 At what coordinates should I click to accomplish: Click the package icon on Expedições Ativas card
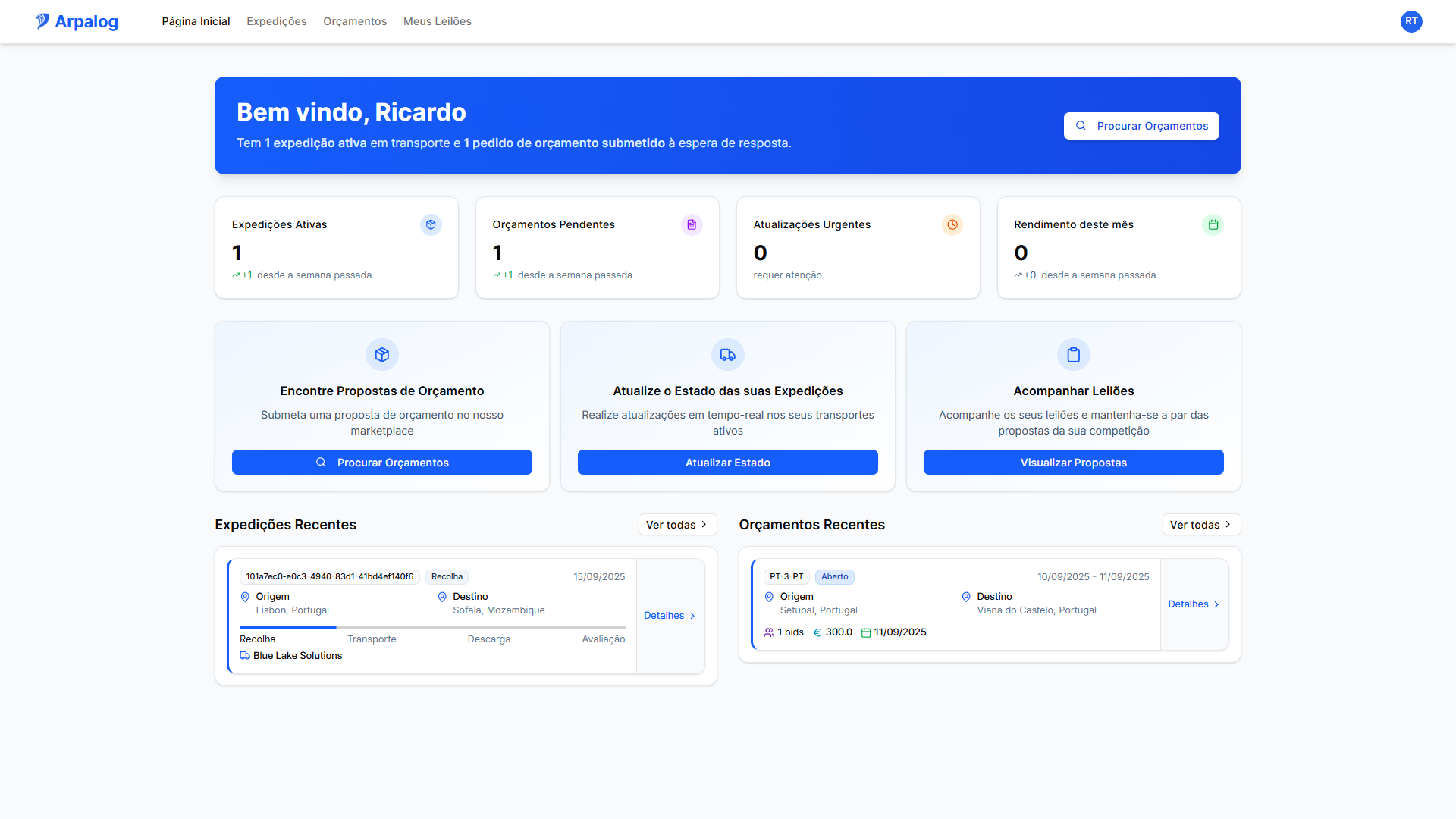pyautogui.click(x=431, y=224)
